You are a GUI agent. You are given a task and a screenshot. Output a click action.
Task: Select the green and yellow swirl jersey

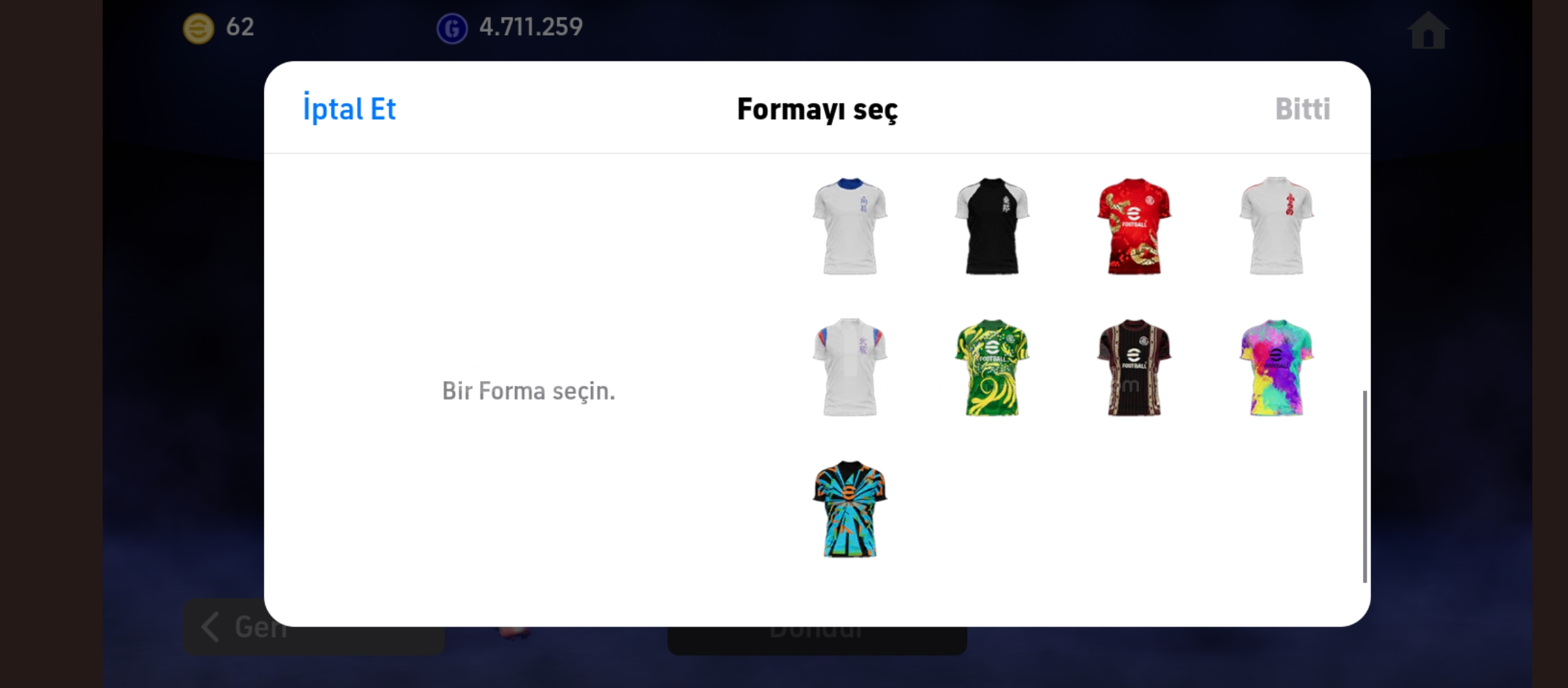point(992,368)
